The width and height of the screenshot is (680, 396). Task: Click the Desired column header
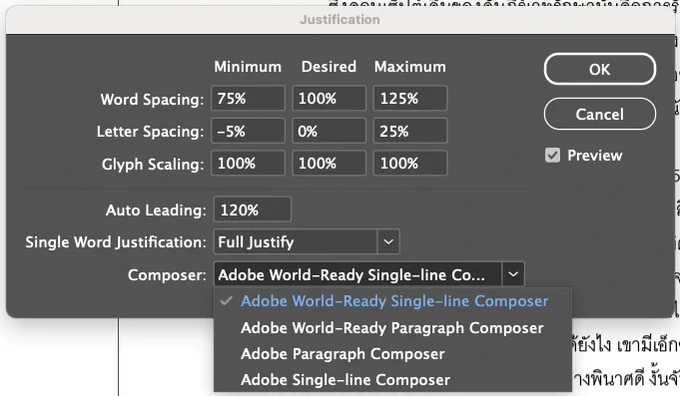pos(329,67)
